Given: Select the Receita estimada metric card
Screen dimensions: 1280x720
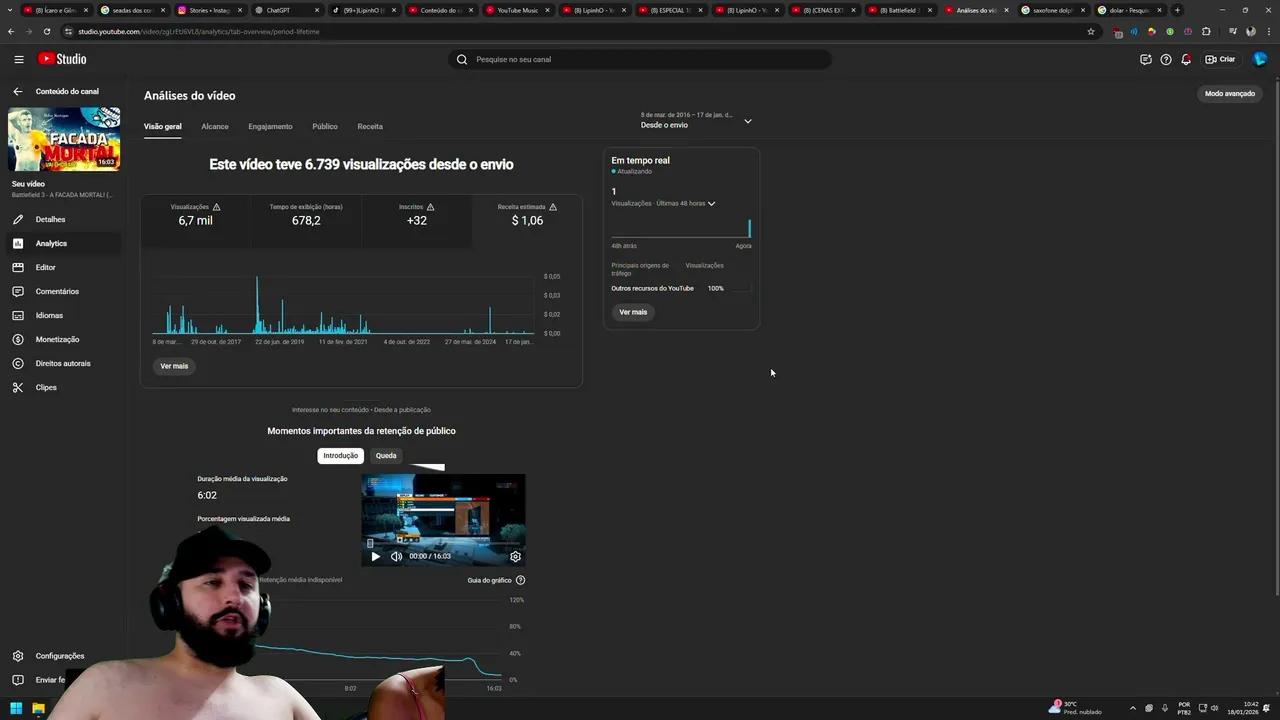Looking at the screenshot, I should 527,220.
